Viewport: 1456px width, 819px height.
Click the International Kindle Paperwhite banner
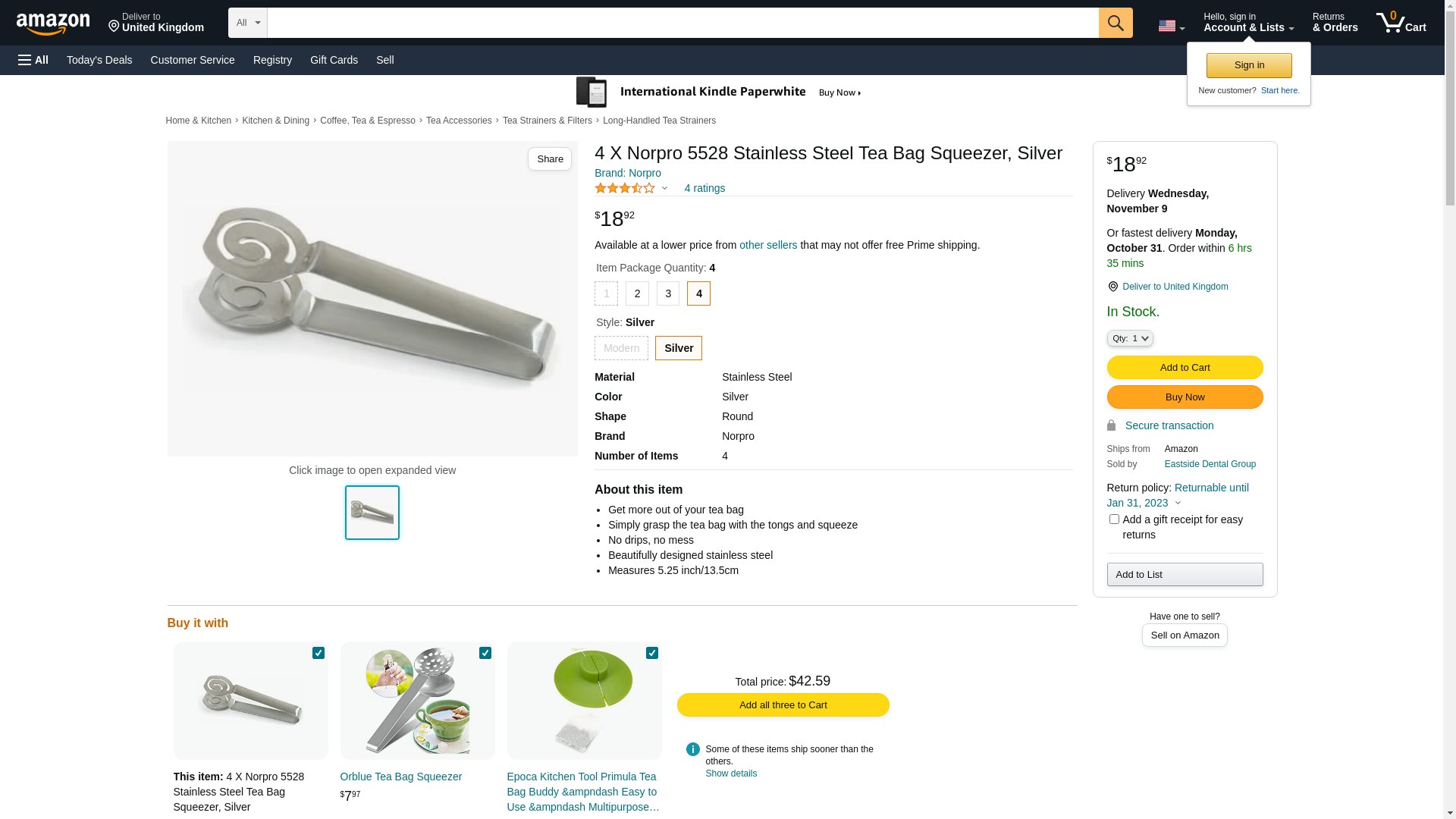pos(718,93)
